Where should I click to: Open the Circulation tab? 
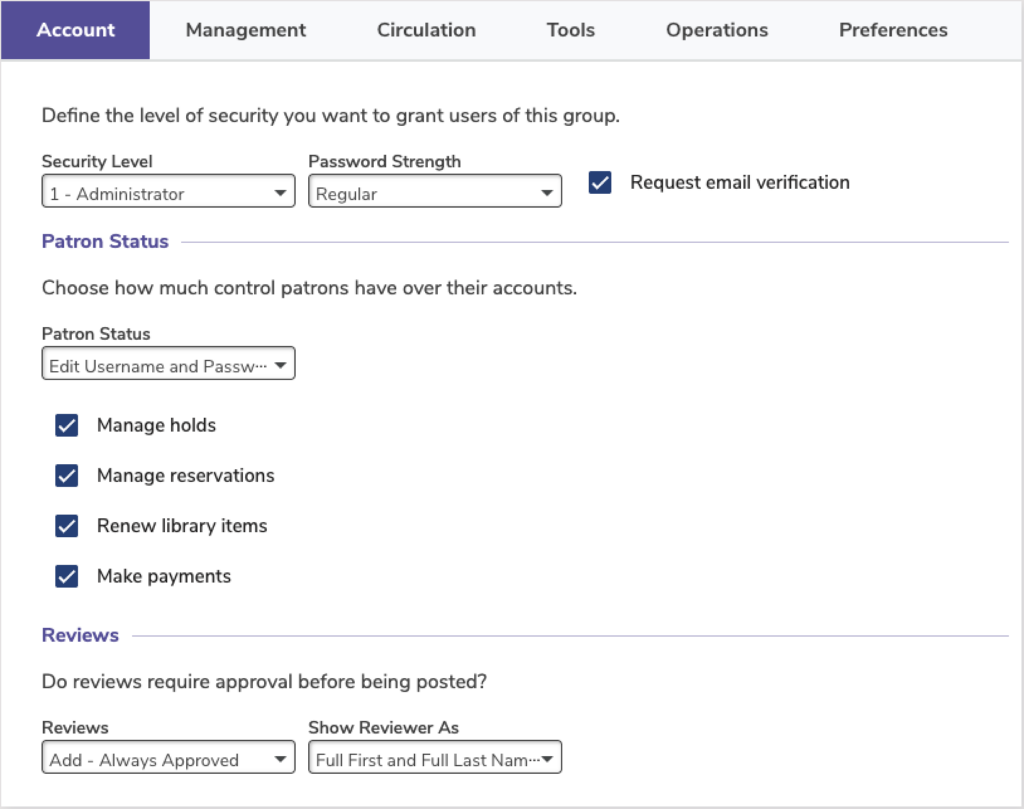coord(426,30)
